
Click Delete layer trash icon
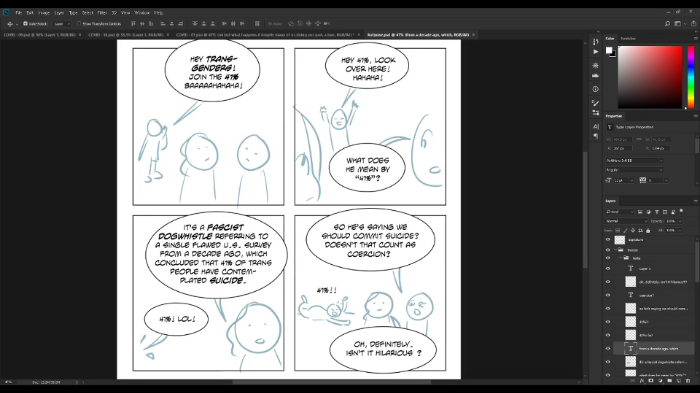pos(688,381)
